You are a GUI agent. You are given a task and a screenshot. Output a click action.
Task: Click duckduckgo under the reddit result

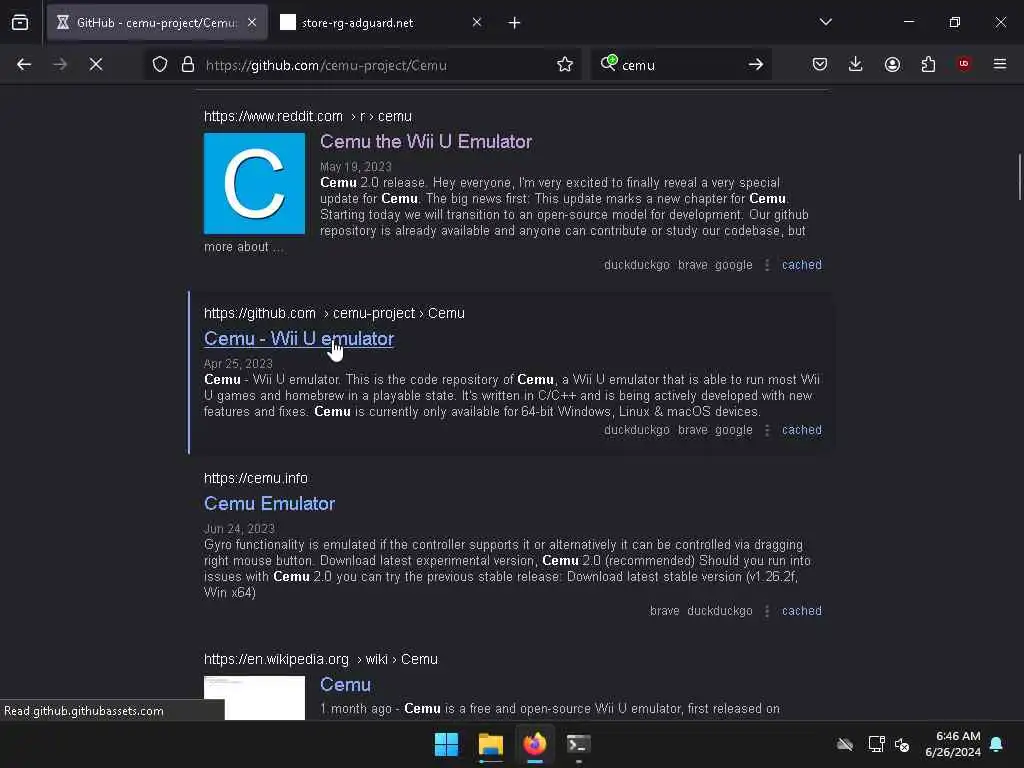tap(637, 264)
